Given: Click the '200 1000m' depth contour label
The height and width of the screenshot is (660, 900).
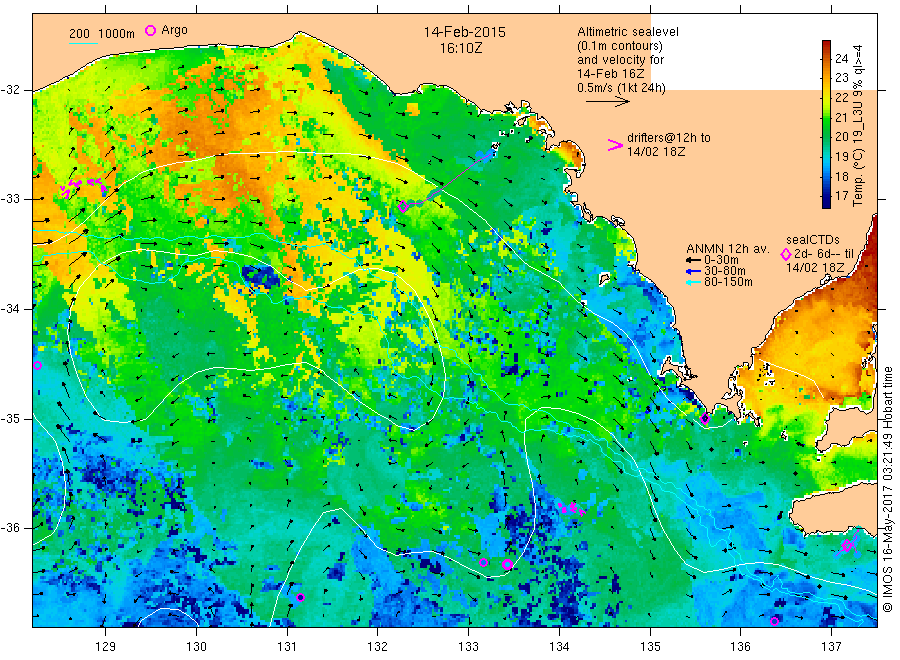Looking at the screenshot, I should pyautogui.click(x=102, y=33).
